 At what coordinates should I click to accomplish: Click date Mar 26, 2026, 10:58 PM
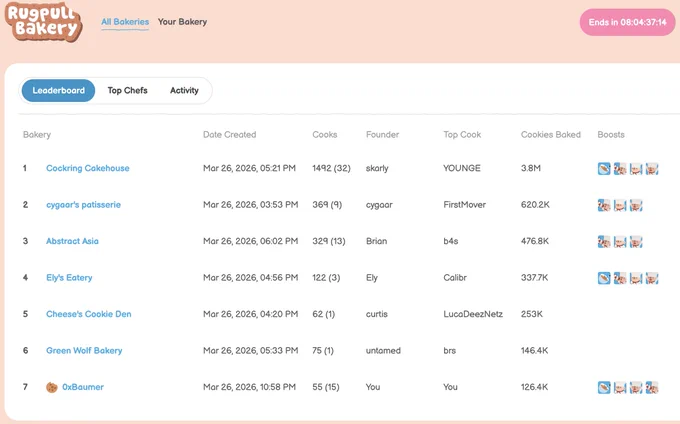coord(249,387)
